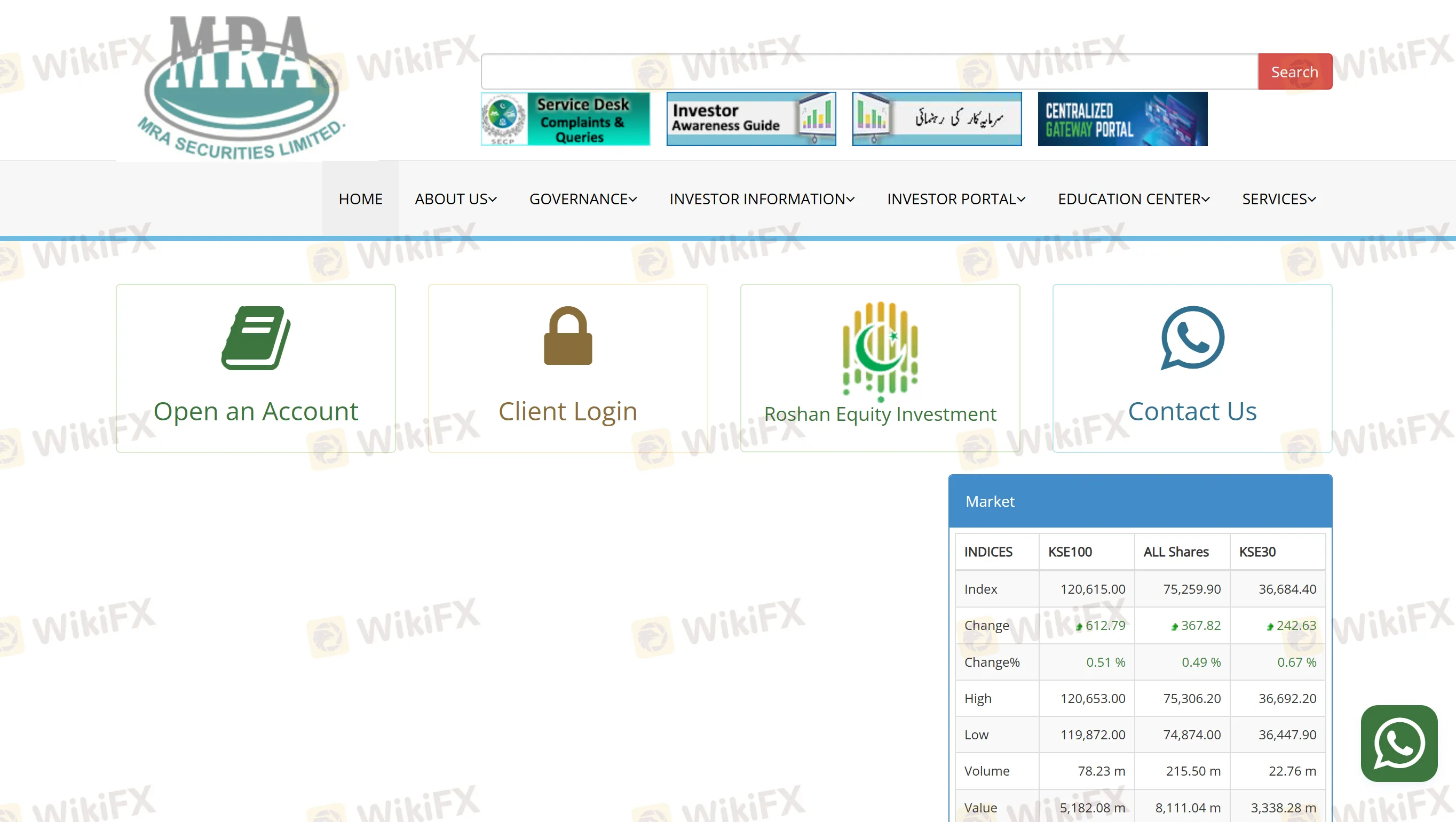The width and height of the screenshot is (1456, 822).
Task: Click the padlock Client Login icon
Action: 568,336
